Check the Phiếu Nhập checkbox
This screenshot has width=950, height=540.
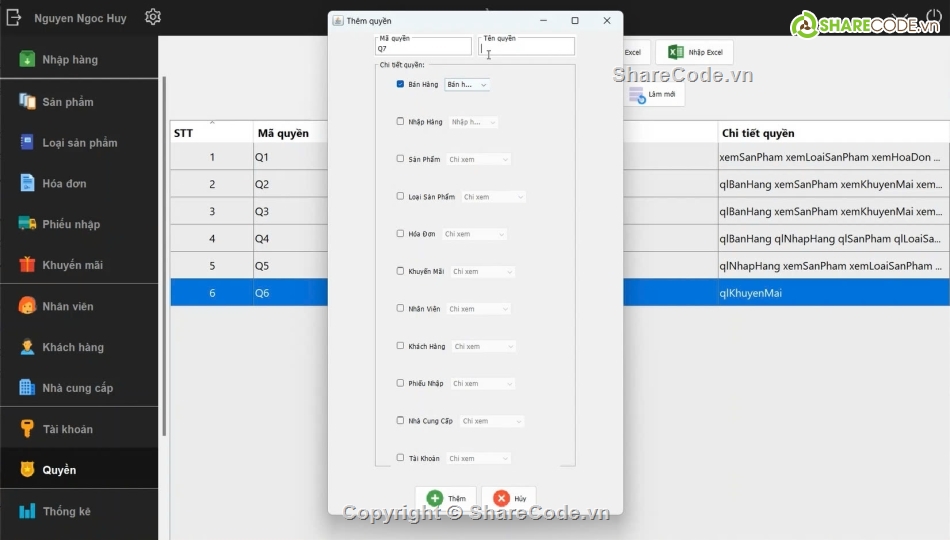pos(400,383)
